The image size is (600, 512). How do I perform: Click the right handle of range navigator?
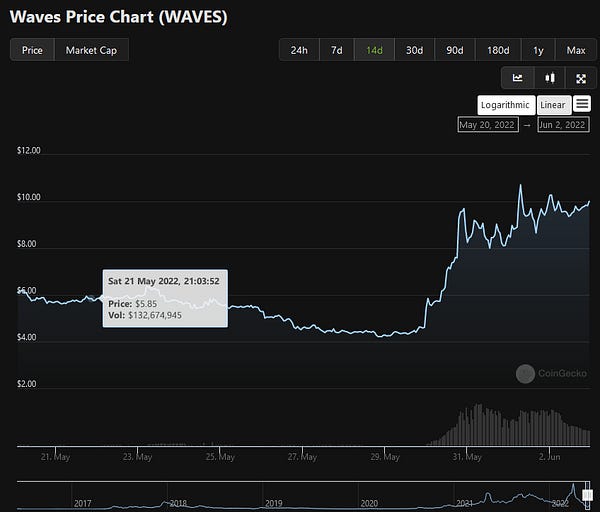tap(588, 495)
